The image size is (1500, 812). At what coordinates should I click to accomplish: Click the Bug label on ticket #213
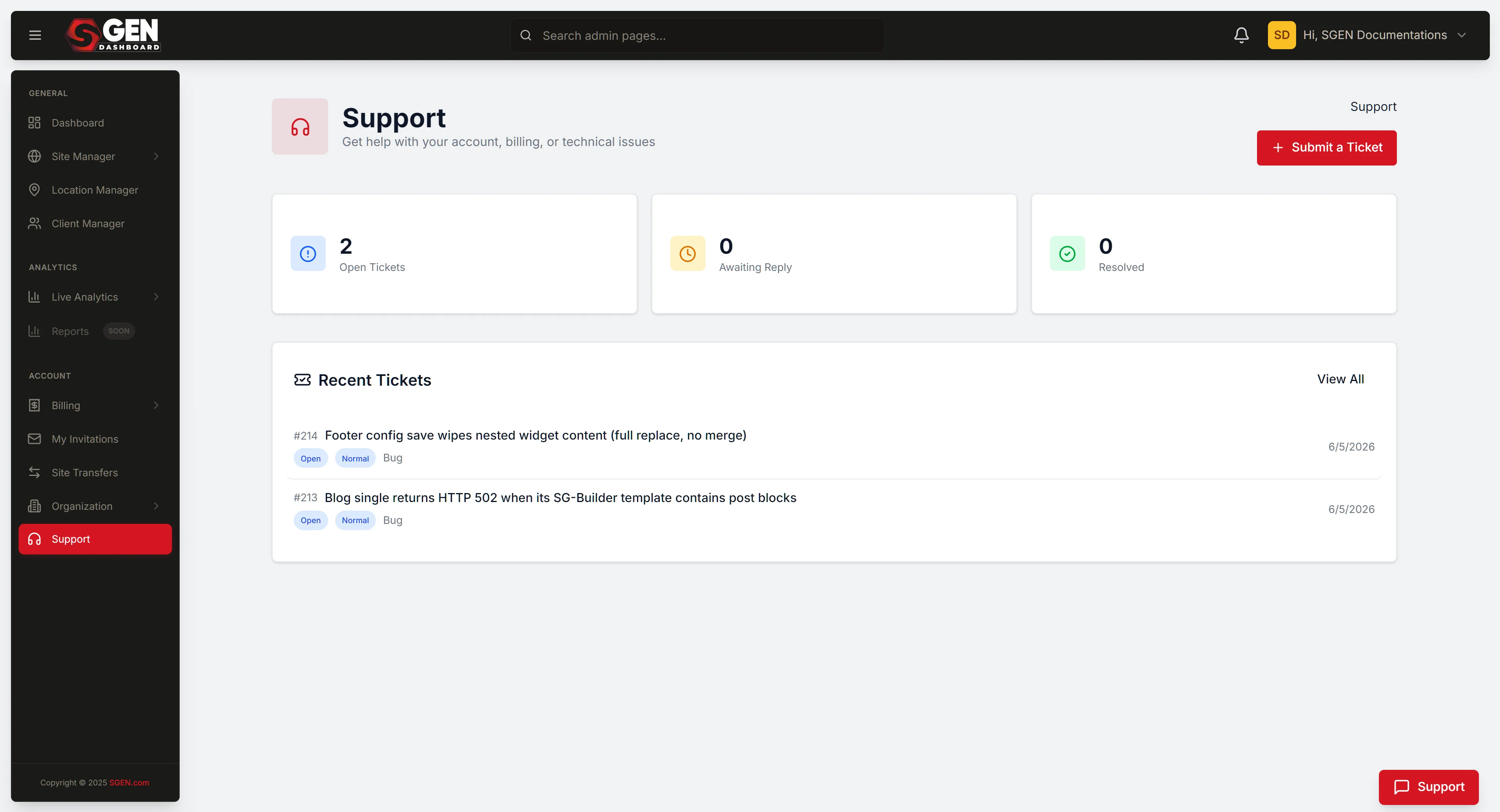[x=393, y=520]
